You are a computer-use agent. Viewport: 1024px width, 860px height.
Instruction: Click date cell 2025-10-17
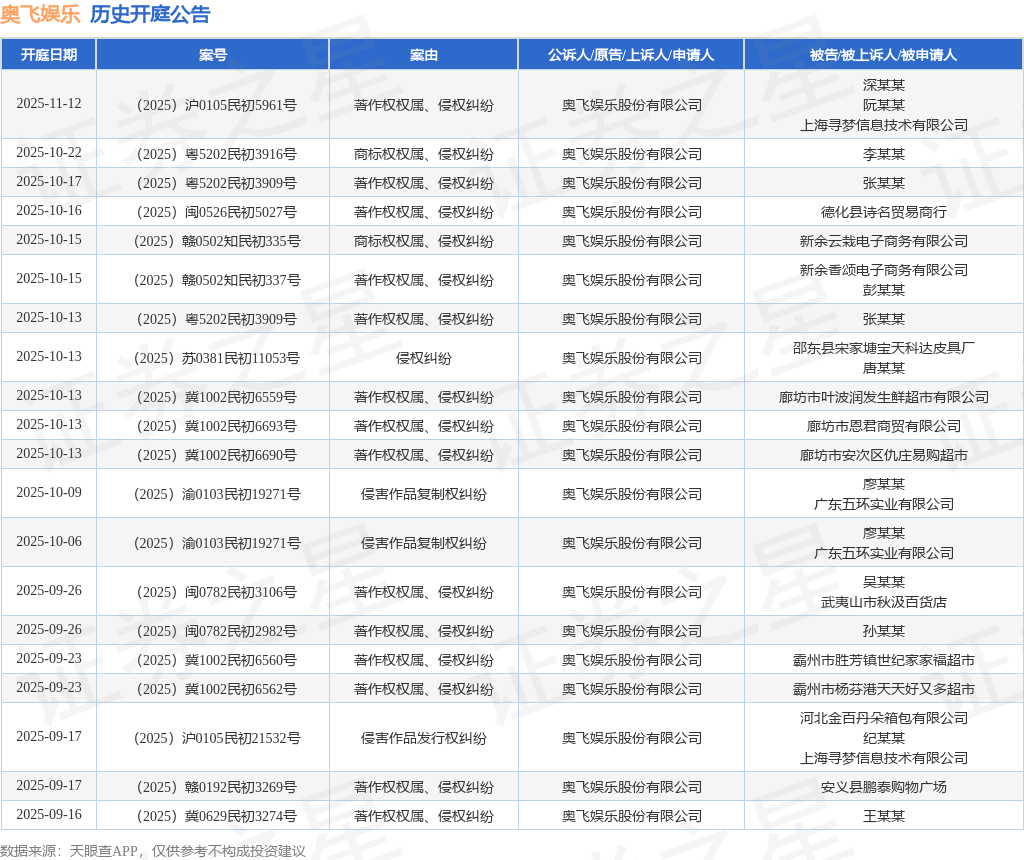[x=49, y=182]
